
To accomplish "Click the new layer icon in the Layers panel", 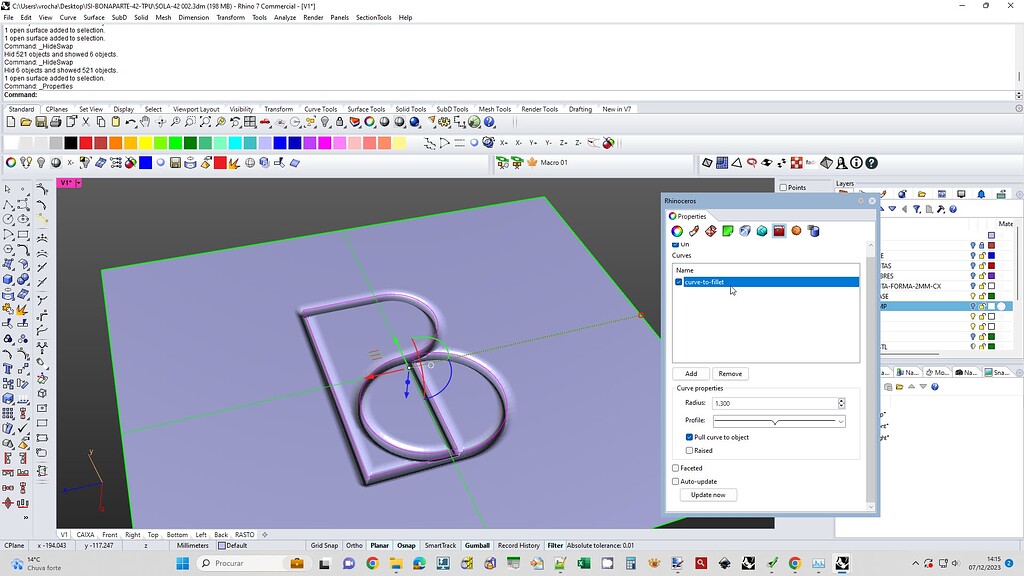I will tap(928, 209).
